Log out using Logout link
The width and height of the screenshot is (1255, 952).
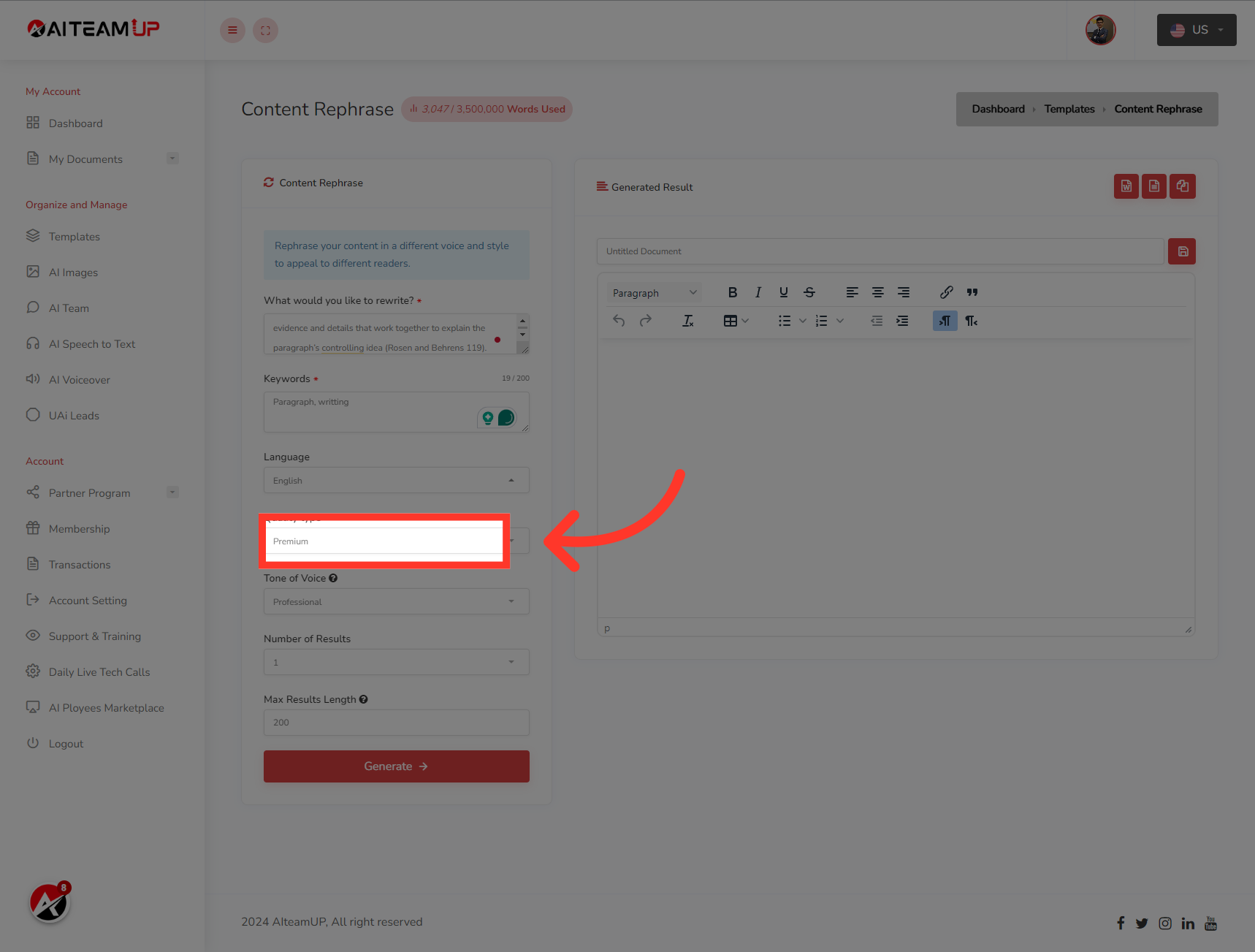tap(66, 744)
